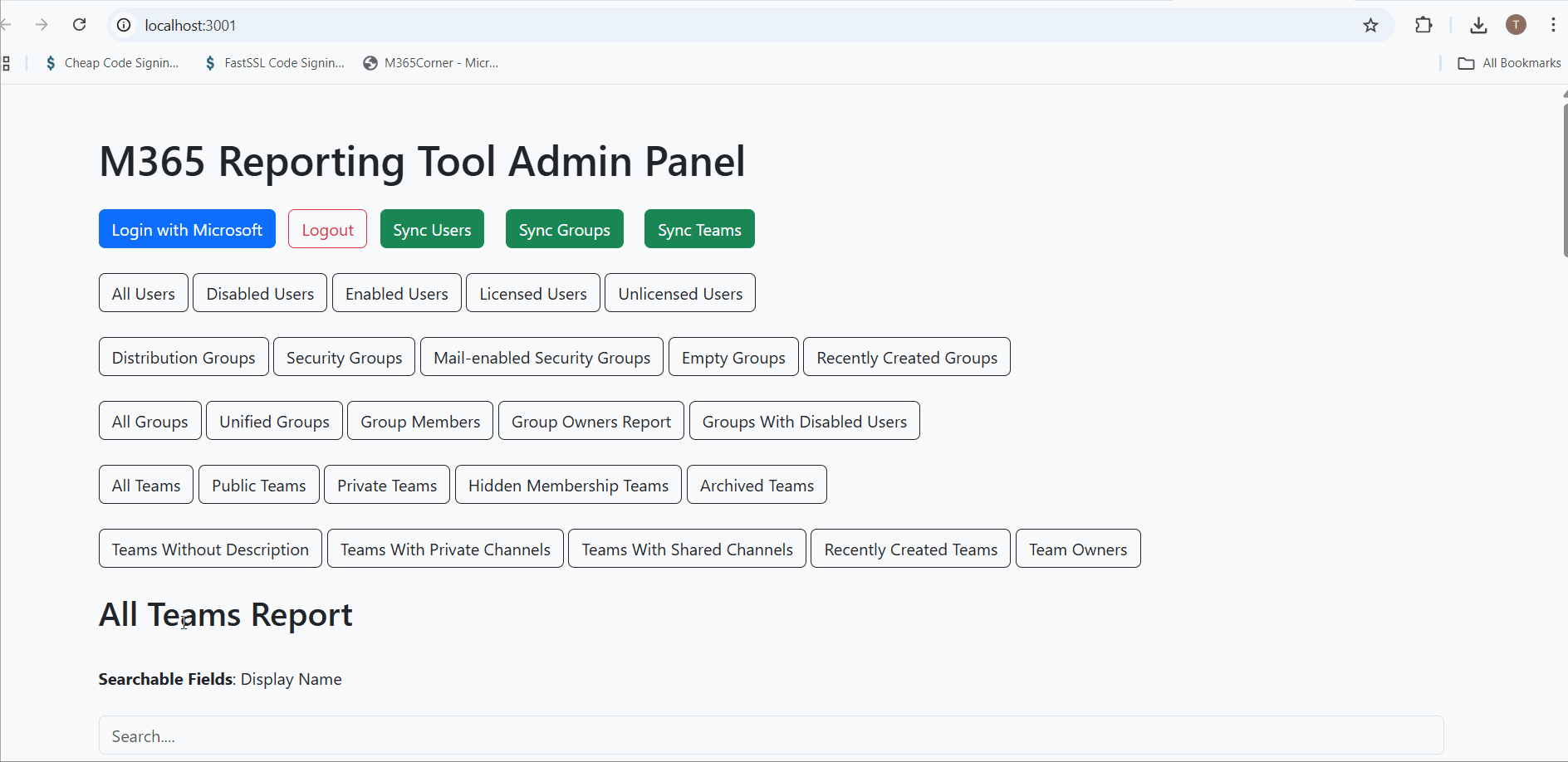Open the All Bookmarks folder
Image resolution: width=1568 pixels, height=762 pixels.
coord(1510,63)
